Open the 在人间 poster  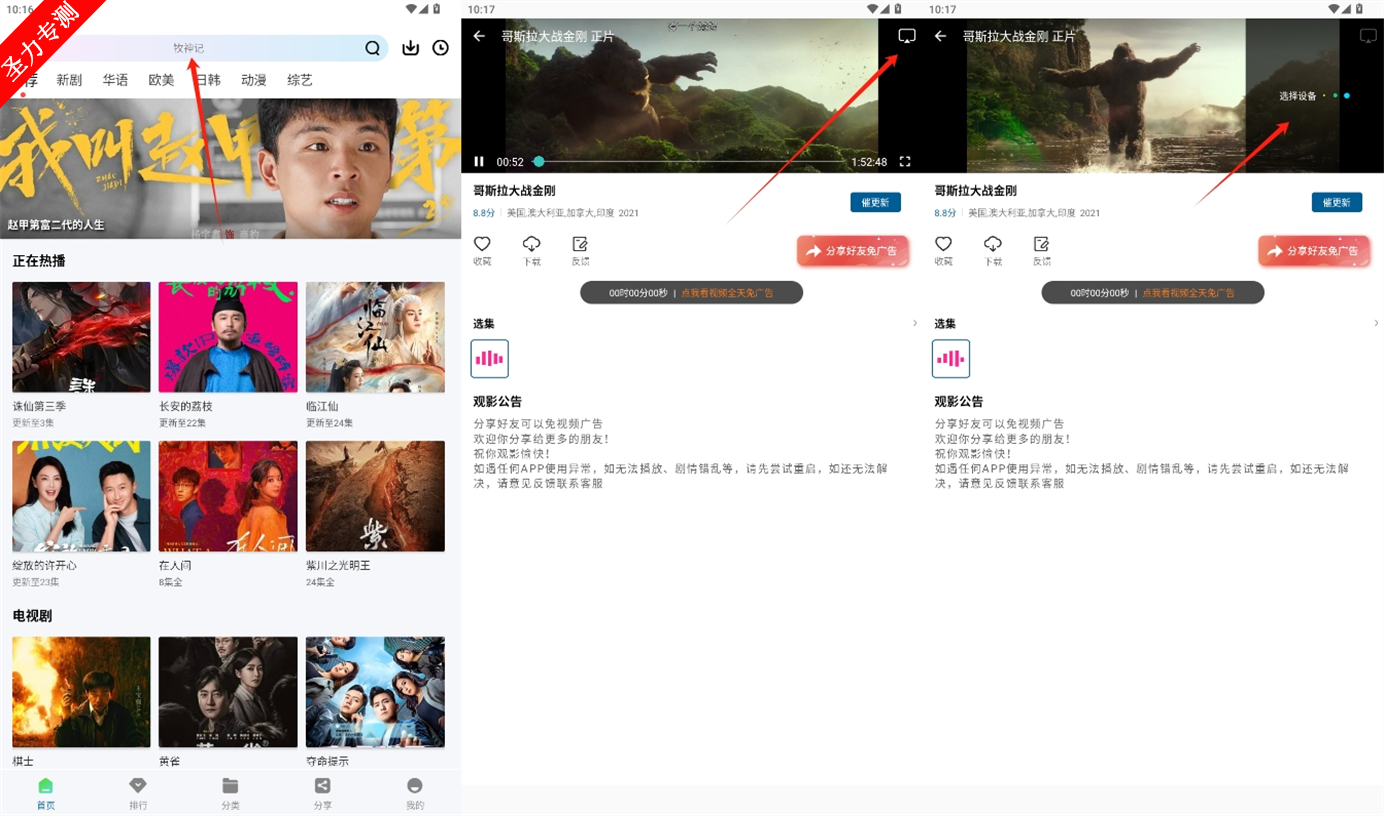[x=228, y=496]
